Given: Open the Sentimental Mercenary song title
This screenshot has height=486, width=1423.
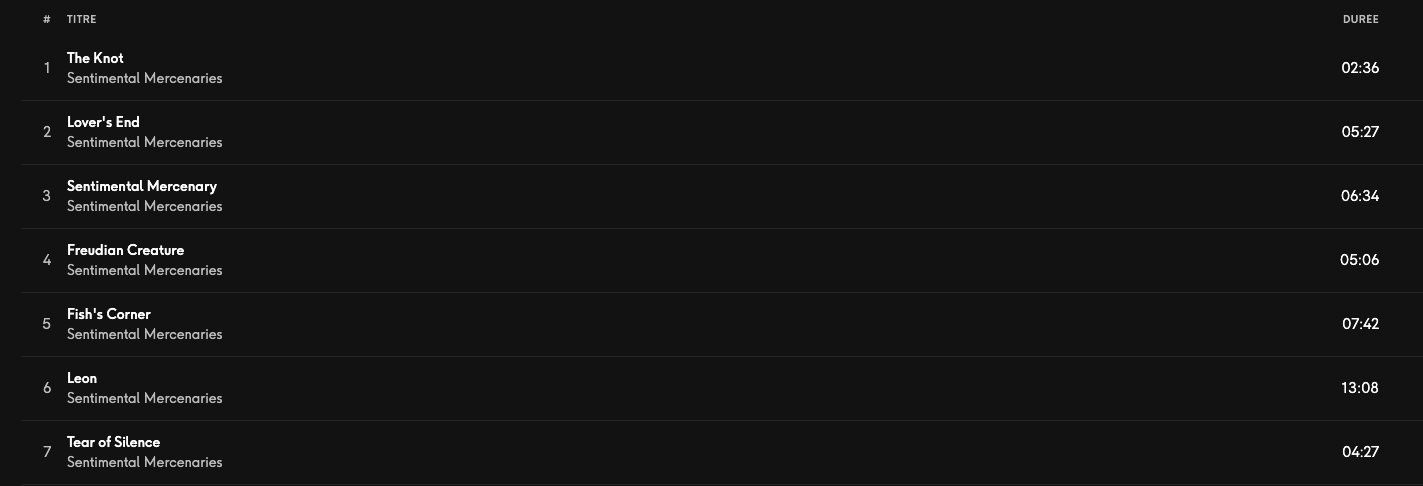Looking at the screenshot, I should [142, 186].
